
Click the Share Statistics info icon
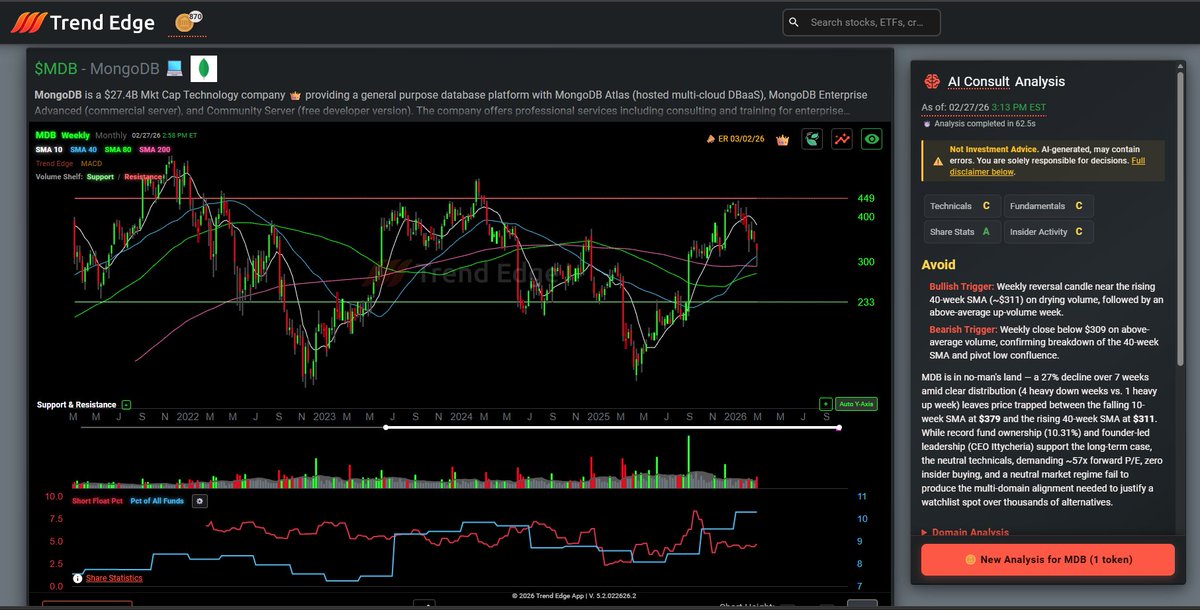pyautogui.click(x=77, y=578)
